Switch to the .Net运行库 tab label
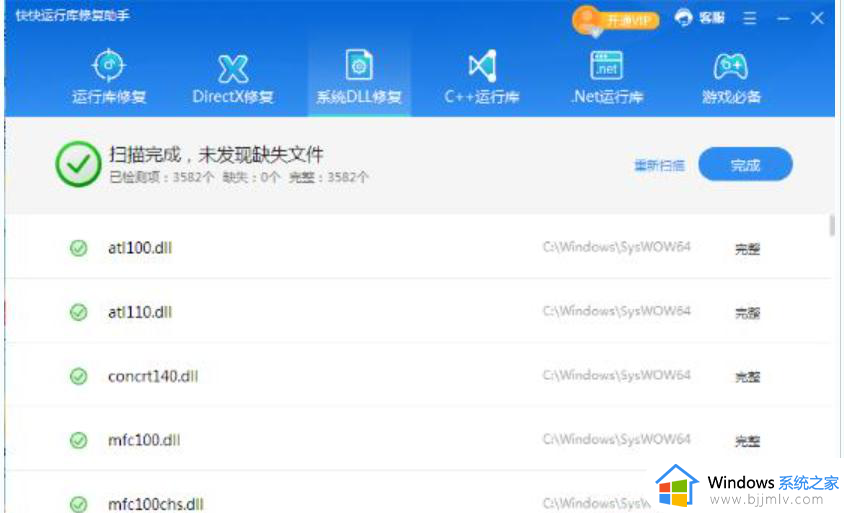Viewport: 844px width, 513px height. click(607, 97)
